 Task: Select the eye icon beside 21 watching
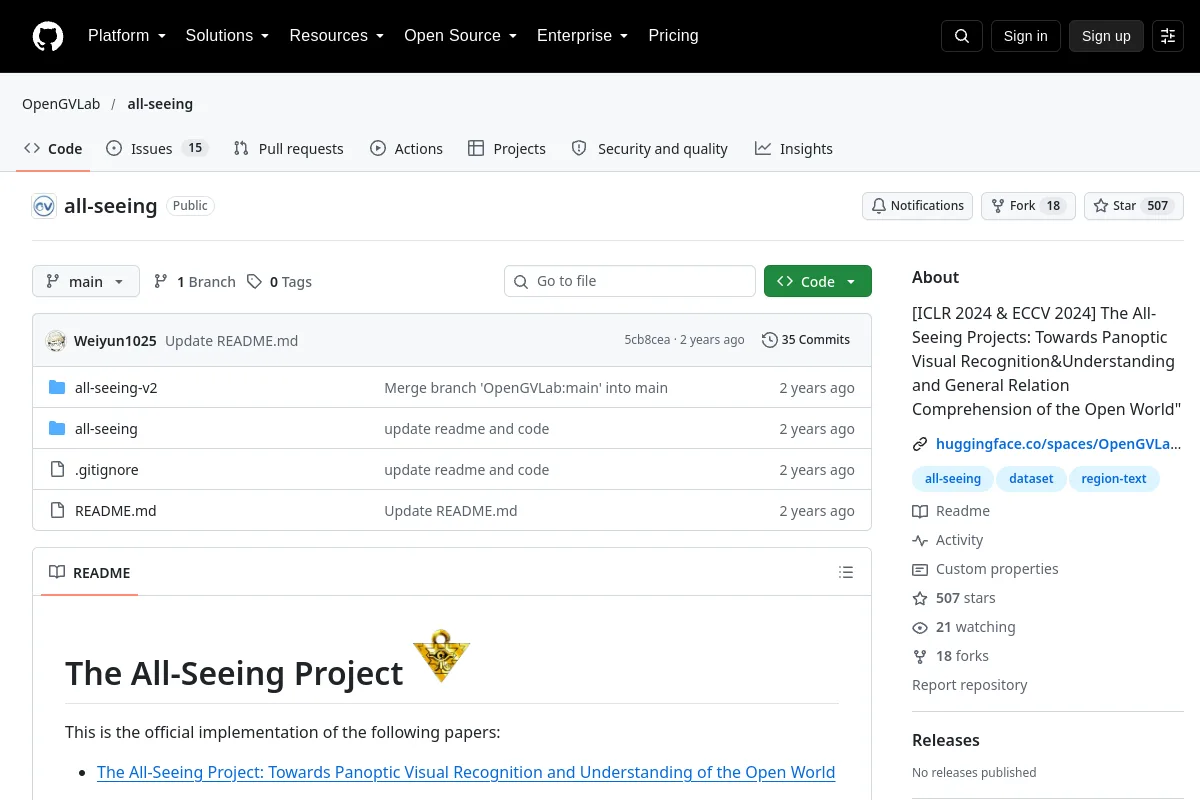coord(920,627)
